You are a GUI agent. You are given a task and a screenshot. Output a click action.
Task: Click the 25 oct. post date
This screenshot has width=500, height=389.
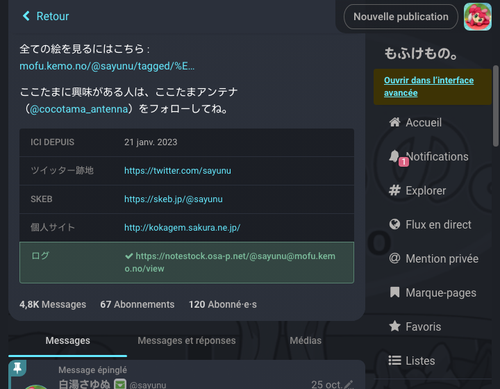tap(327, 384)
